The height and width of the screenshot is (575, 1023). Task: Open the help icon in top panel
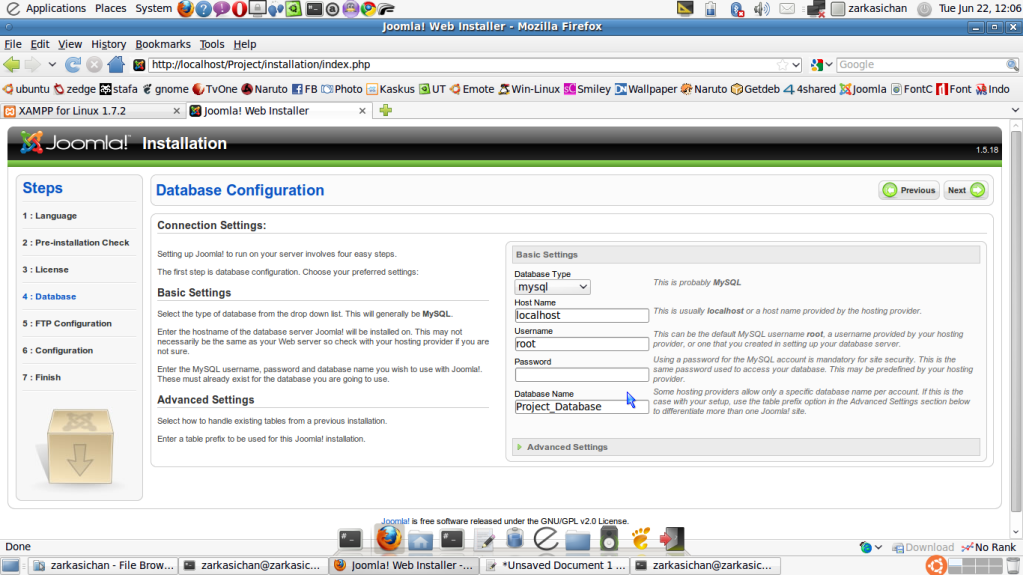(x=204, y=8)
